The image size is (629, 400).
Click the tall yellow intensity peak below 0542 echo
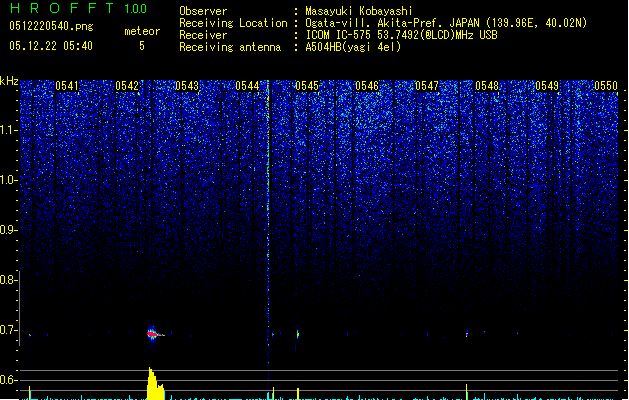[155, 384]
